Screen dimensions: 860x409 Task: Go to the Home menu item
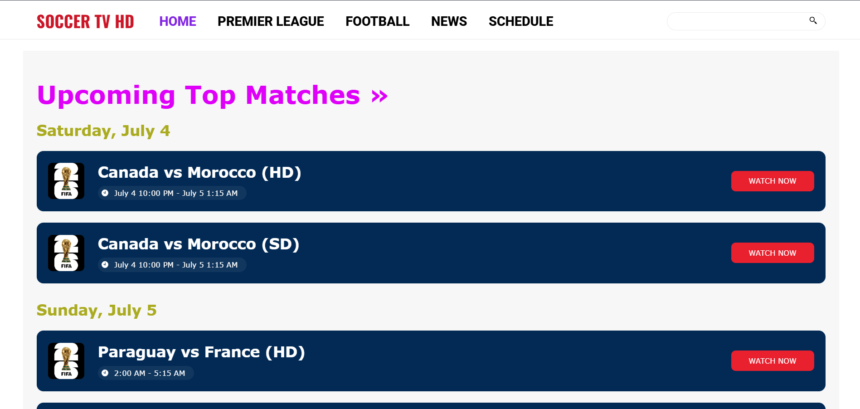coord(178,21)
